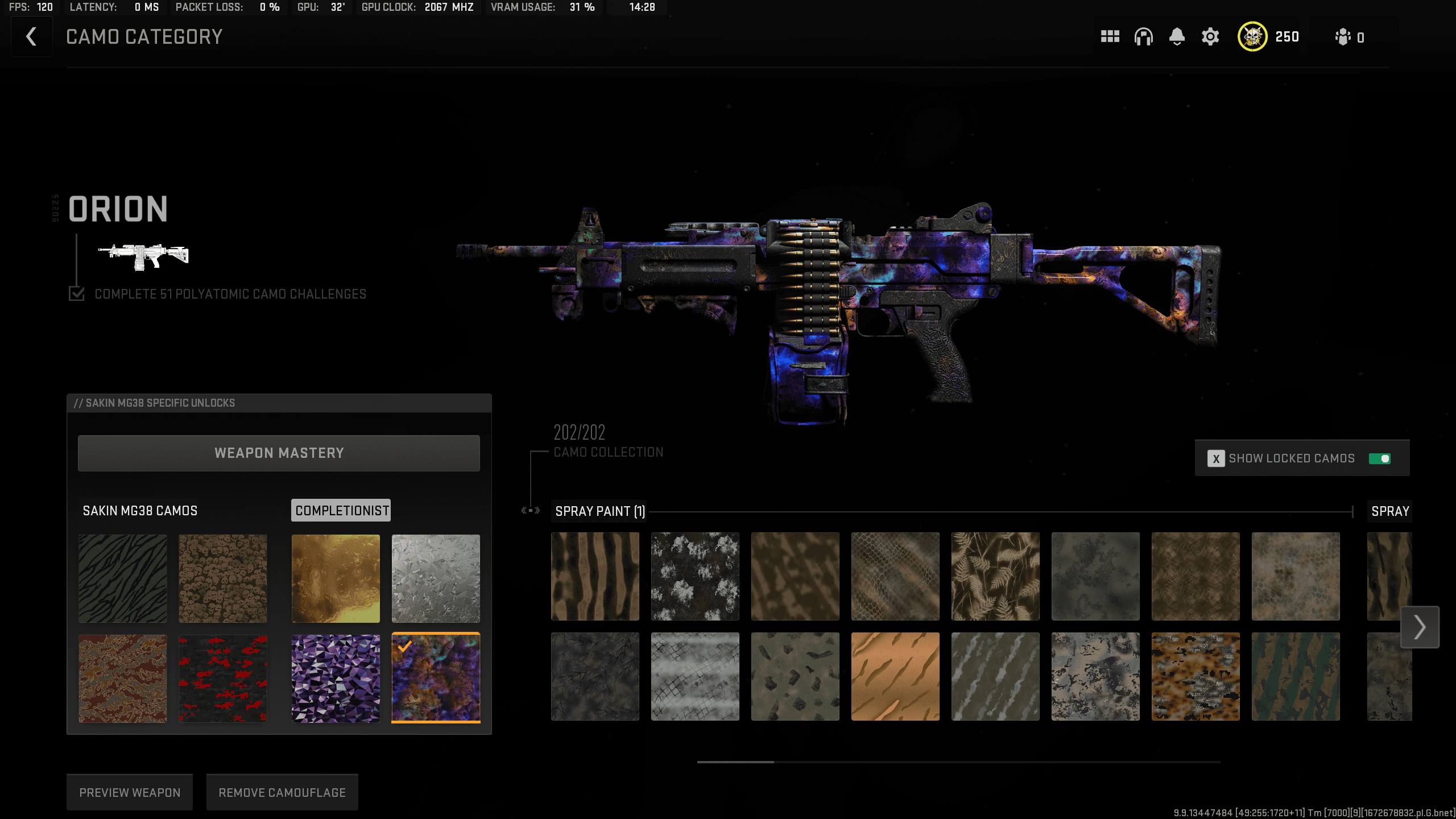Viewport: 1456px width, 819px height.
Task: Select the gold completionist camo
Action: 336,578
